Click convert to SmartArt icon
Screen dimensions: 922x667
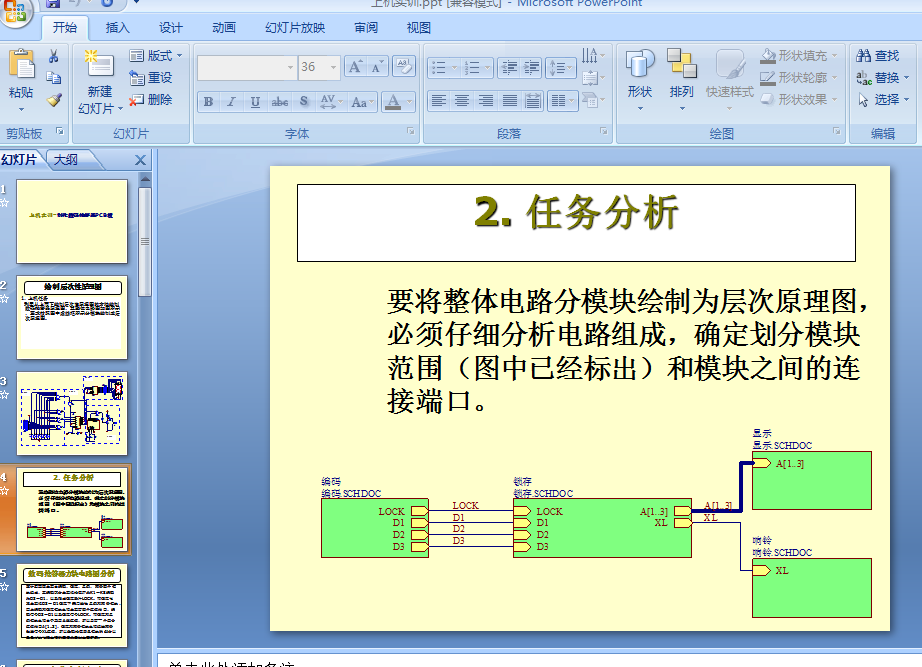[x=592, y=99]
